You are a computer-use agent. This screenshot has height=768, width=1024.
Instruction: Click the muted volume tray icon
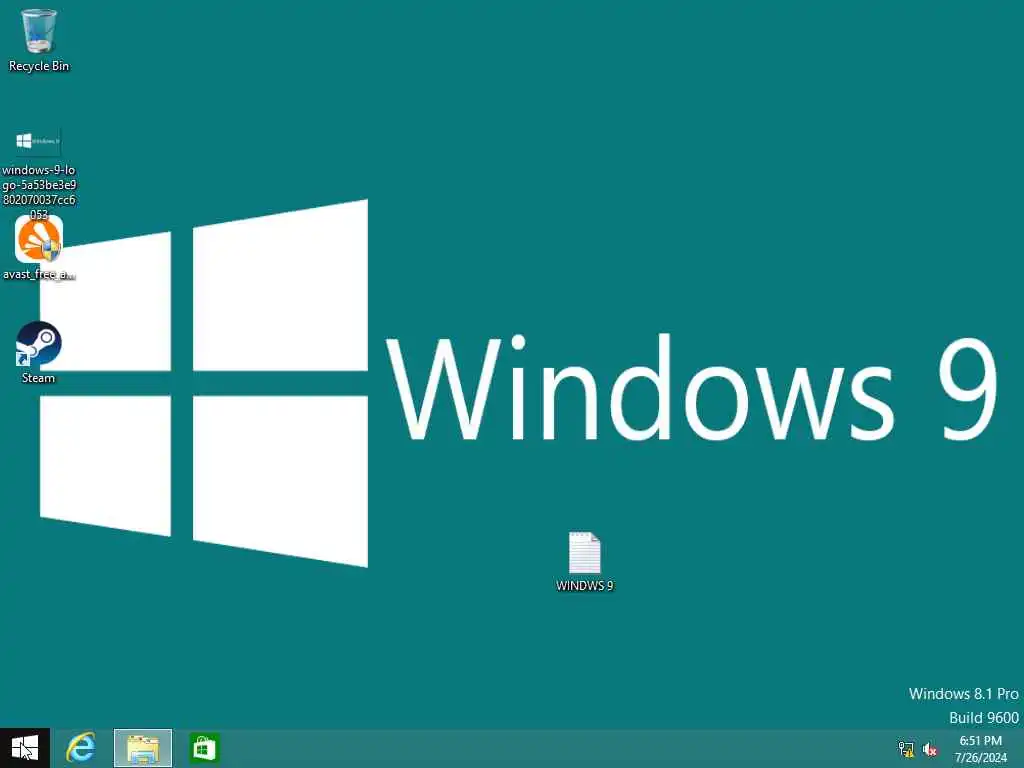coord(930,750)
